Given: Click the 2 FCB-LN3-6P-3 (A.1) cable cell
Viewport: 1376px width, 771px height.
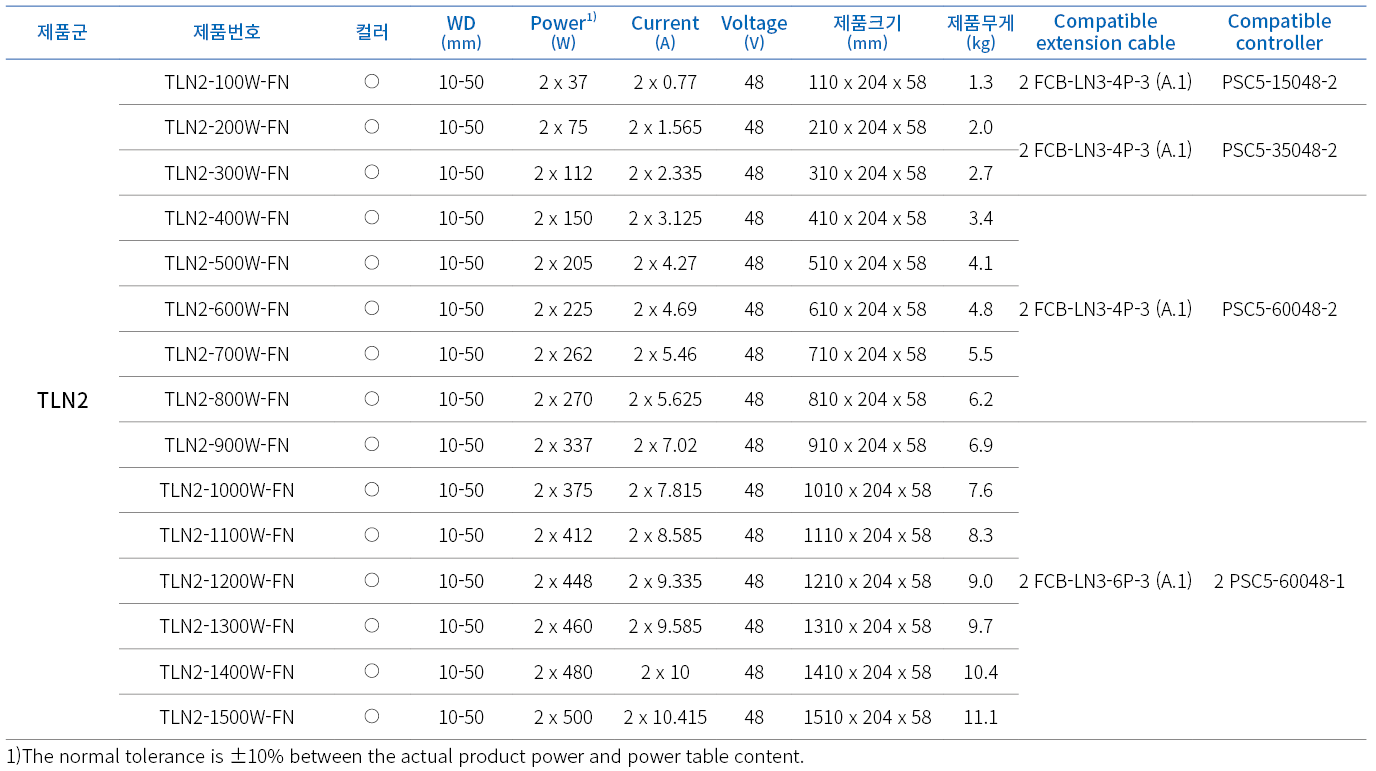Looking at the screenshot, I should coord(1105,581).
